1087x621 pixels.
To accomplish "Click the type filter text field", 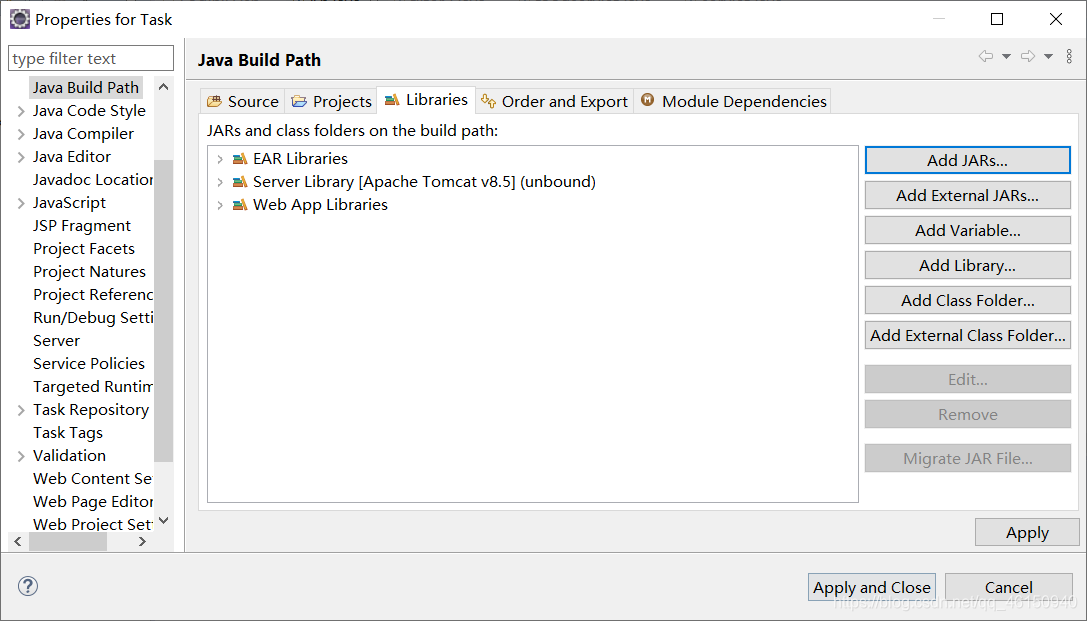I will 91,58.
